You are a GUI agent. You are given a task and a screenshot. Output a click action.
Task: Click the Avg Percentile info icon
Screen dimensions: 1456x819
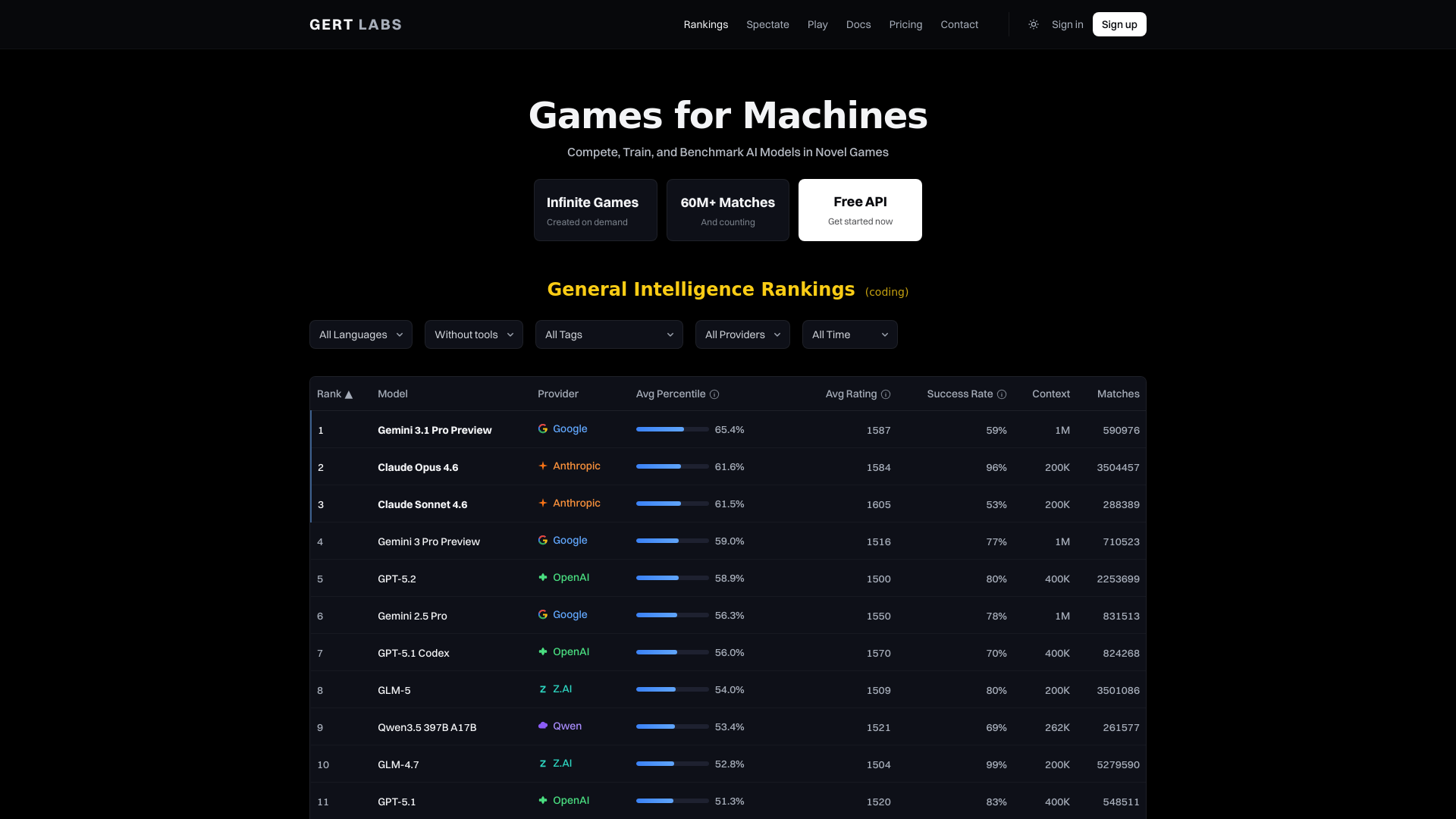pyautogui.click(x=714, y=394)
